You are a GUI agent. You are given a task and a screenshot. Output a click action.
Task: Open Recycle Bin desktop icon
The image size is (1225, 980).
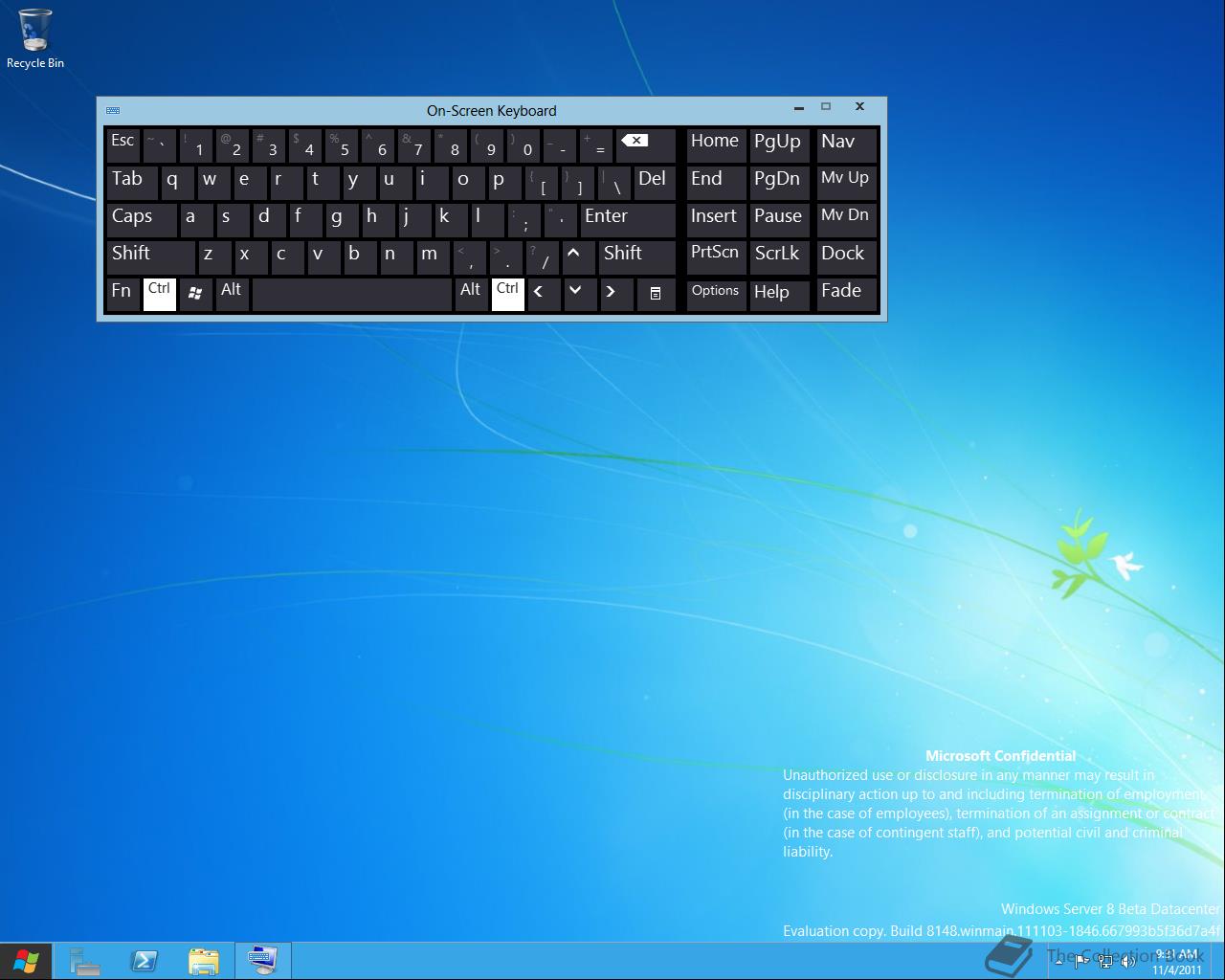pyautogui.click(x=35, y=39)
